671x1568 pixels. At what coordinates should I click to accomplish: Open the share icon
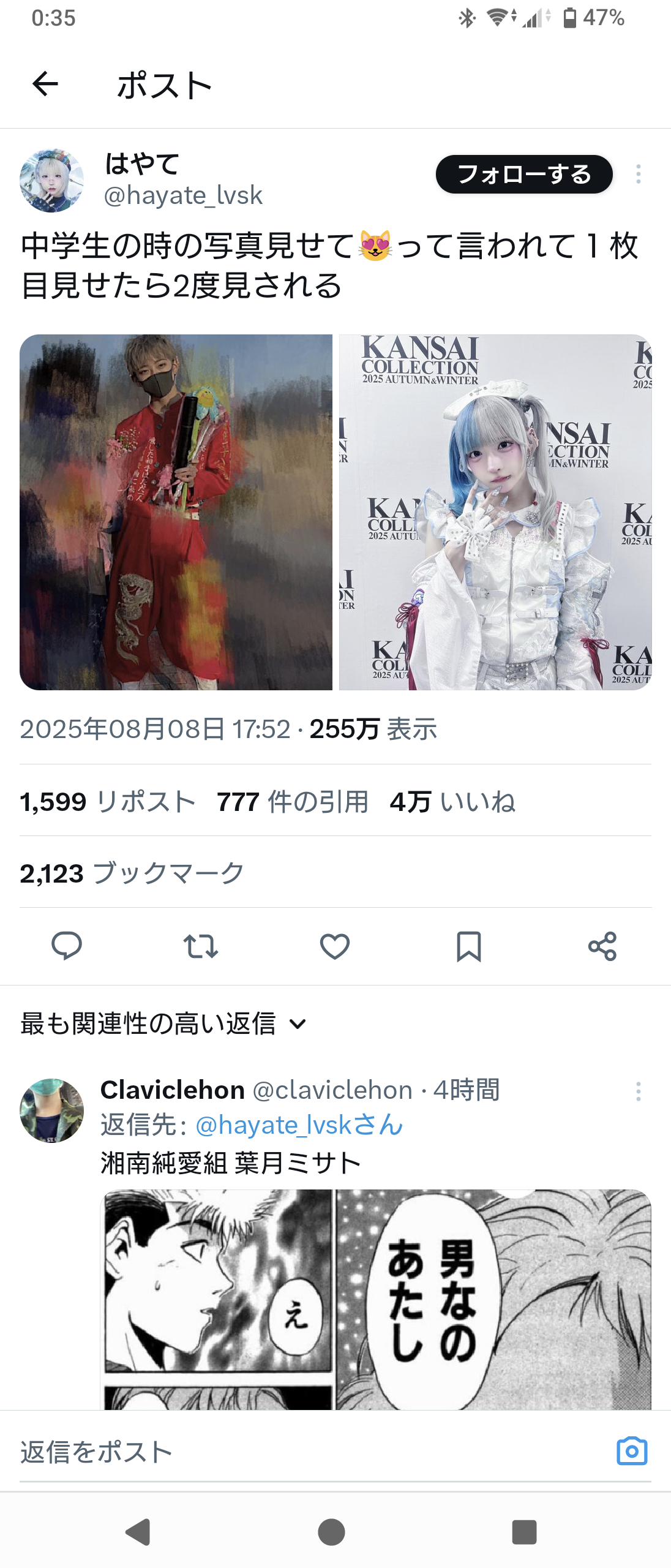coord(602,946)
